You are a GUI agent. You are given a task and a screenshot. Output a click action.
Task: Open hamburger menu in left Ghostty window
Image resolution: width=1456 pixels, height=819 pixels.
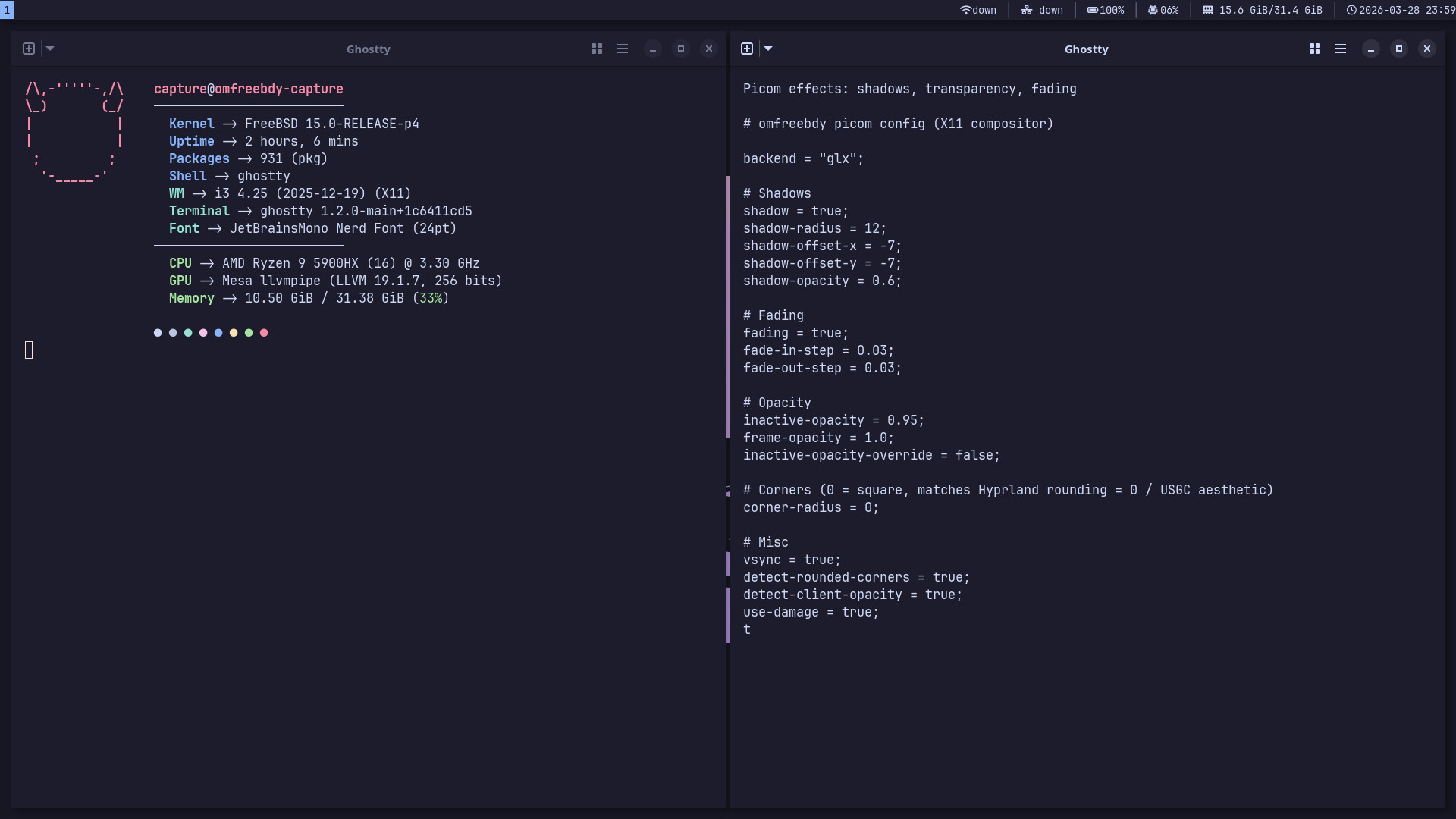[623, 49]
